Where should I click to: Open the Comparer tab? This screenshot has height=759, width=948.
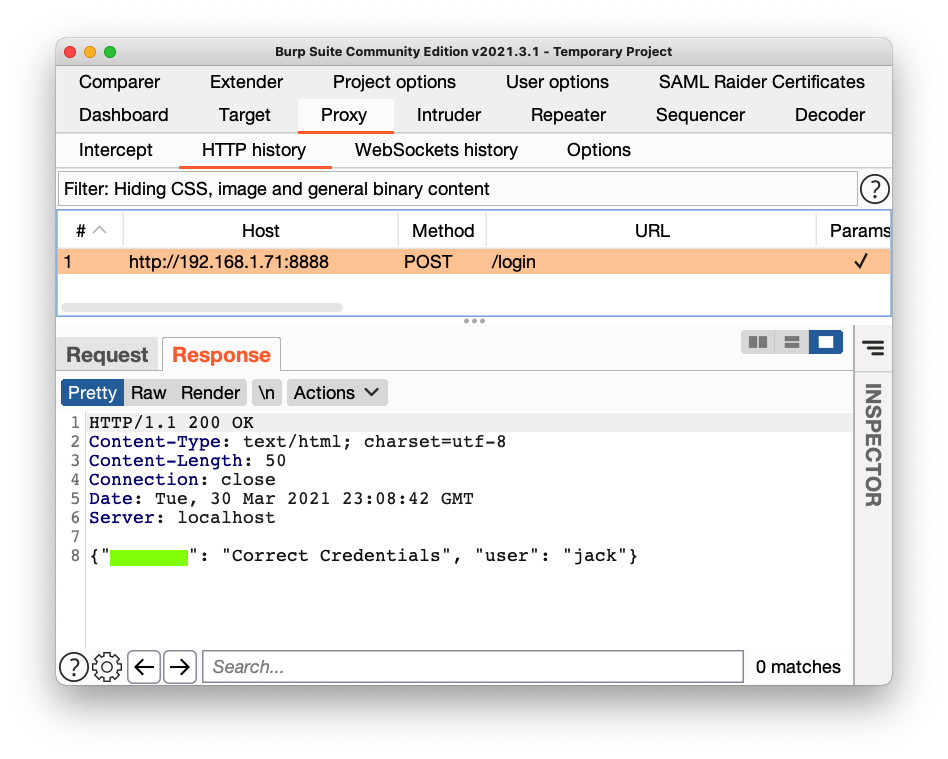pos(120,82)
